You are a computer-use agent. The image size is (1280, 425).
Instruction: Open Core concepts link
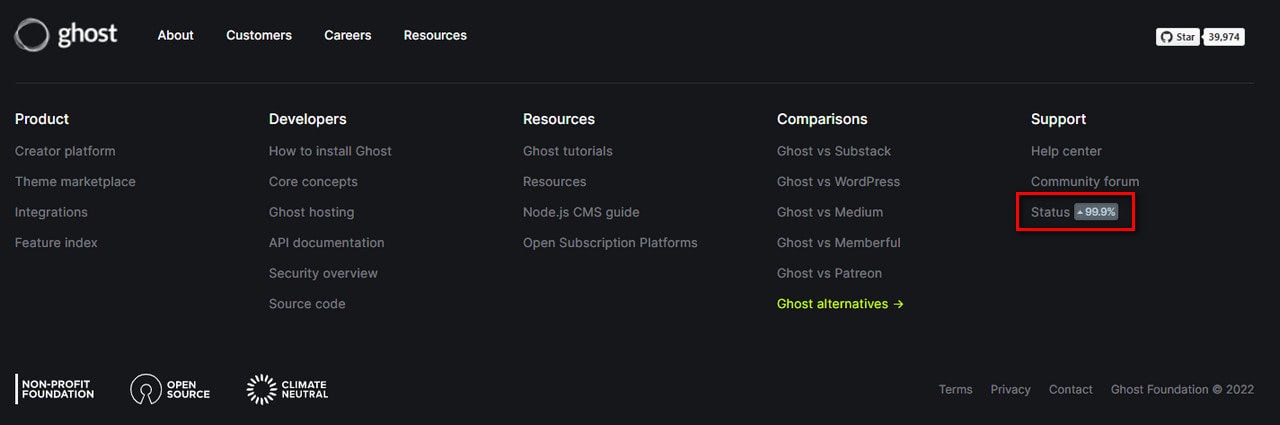click(313, 182)
